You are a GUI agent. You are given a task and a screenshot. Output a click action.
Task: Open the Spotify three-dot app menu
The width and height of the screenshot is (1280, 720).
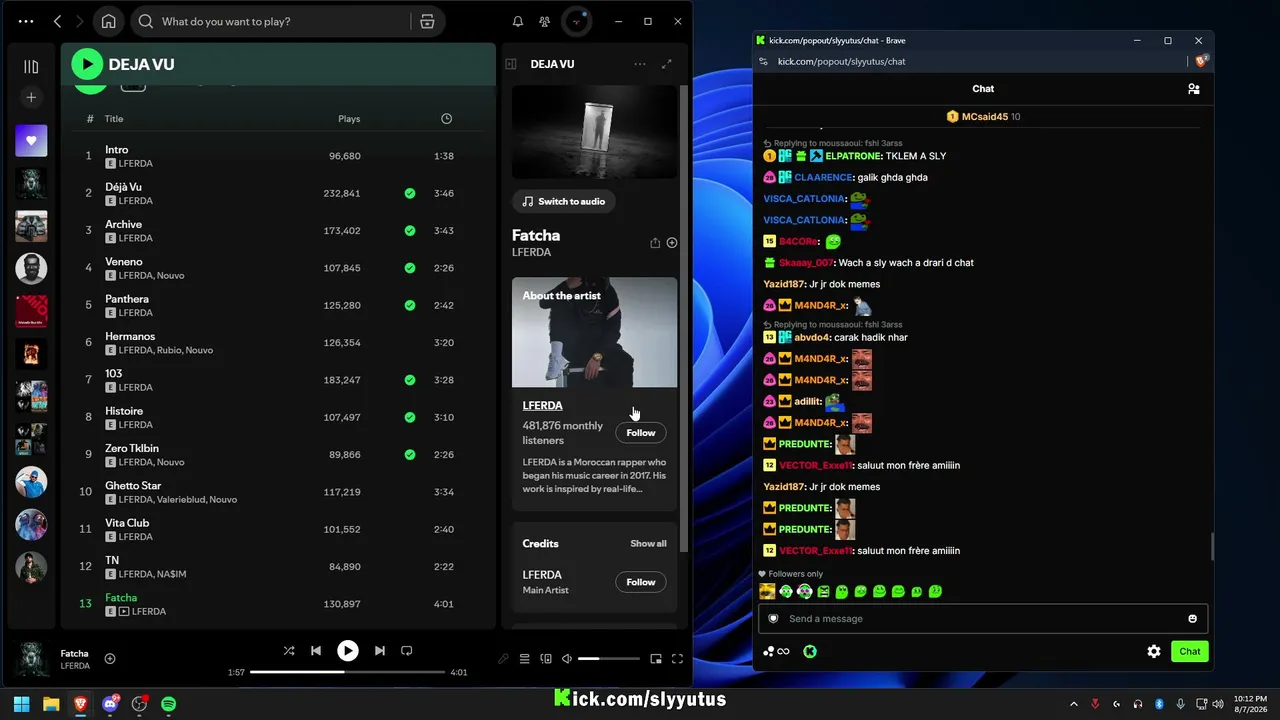coord(26,21)
